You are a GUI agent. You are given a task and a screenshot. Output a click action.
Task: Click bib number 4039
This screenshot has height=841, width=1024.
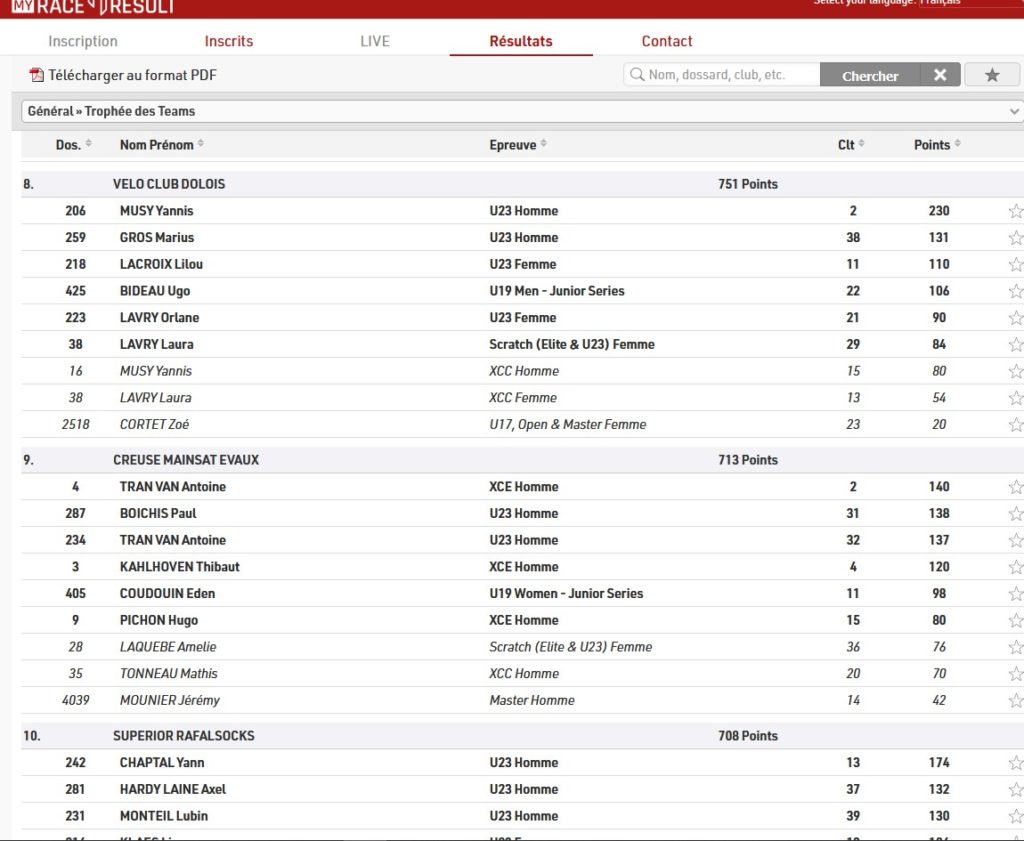76,701
